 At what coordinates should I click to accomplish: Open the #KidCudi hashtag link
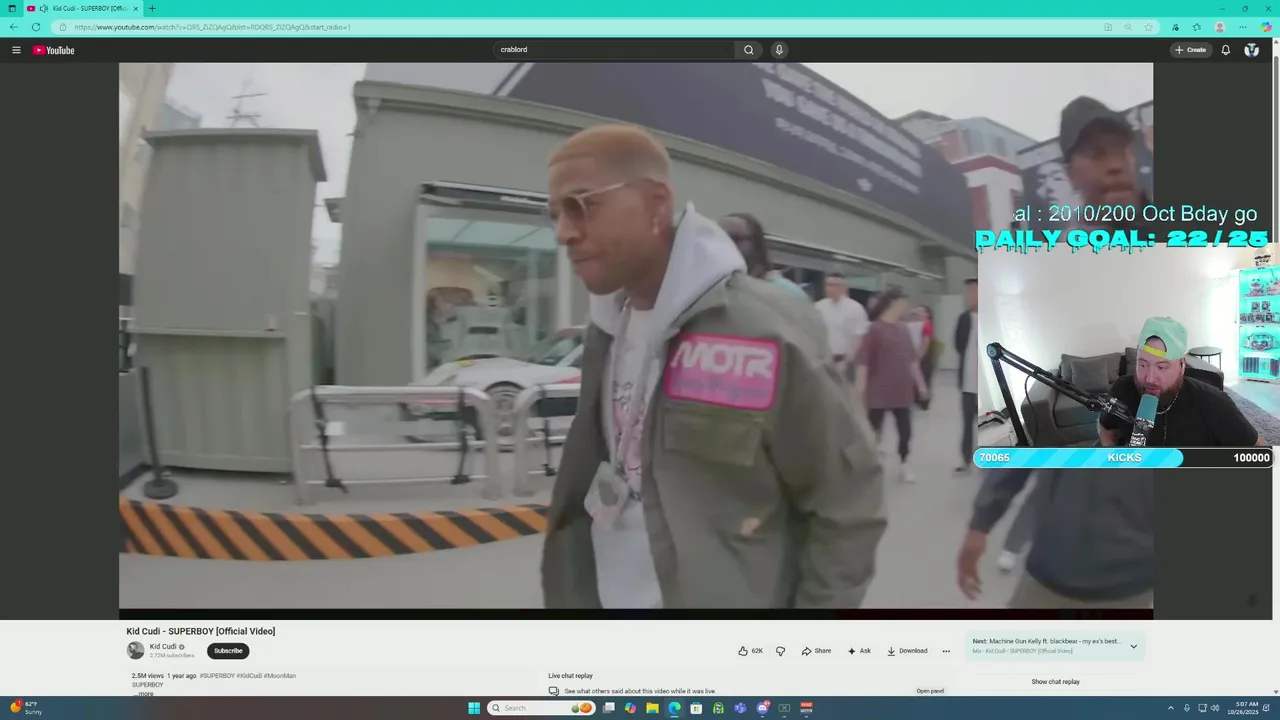tap(249, 676)
